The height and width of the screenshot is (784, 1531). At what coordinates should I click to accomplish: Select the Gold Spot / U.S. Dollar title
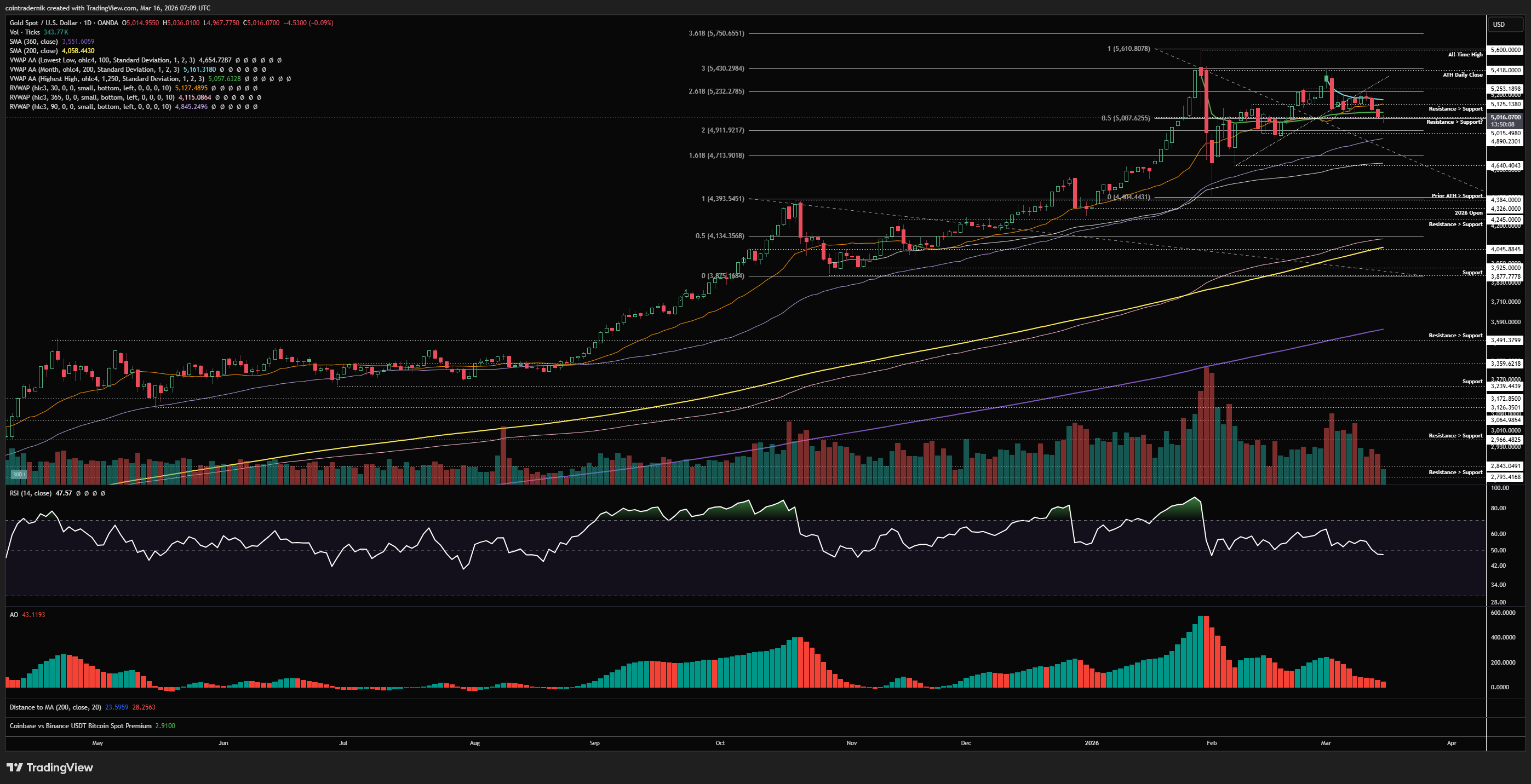pos(43,23)
